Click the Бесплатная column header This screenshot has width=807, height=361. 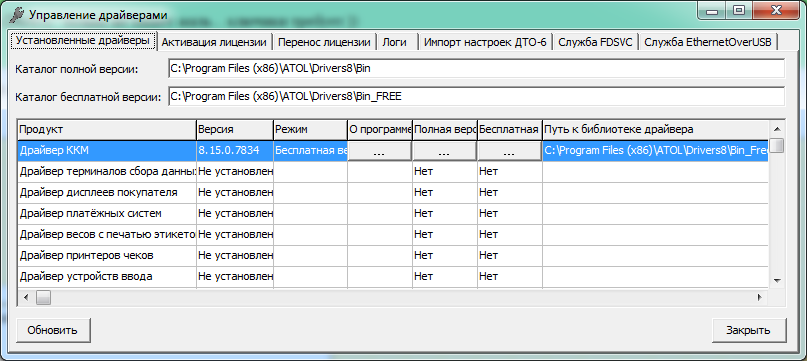click(x=510, y=129)
